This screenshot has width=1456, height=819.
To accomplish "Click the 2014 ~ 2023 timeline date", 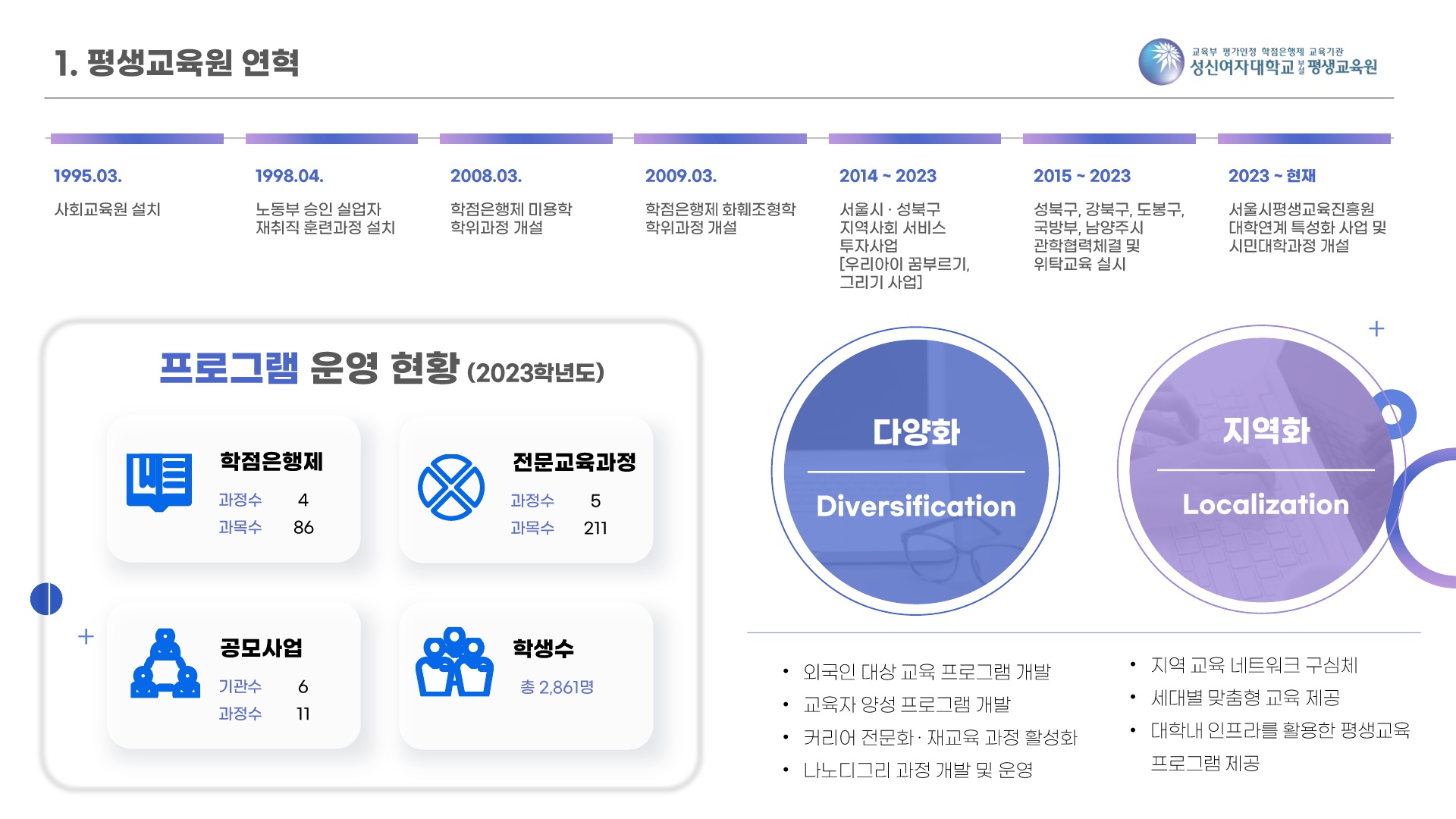I will pos(888,176).
